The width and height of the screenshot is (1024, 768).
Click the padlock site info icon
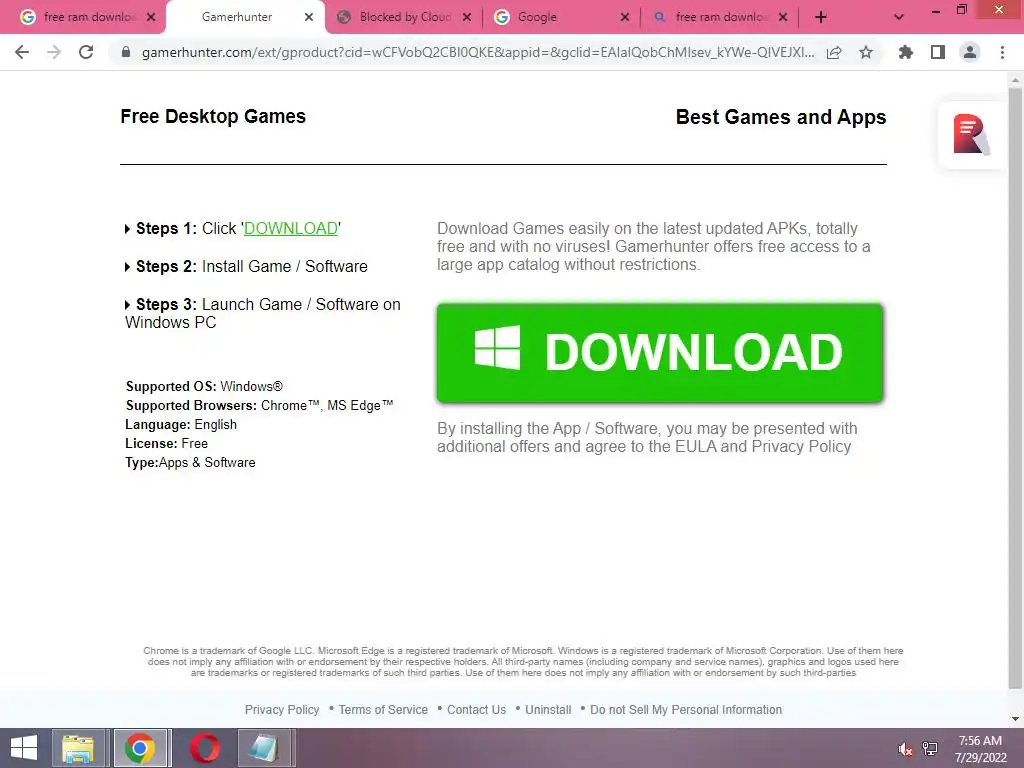126,52
